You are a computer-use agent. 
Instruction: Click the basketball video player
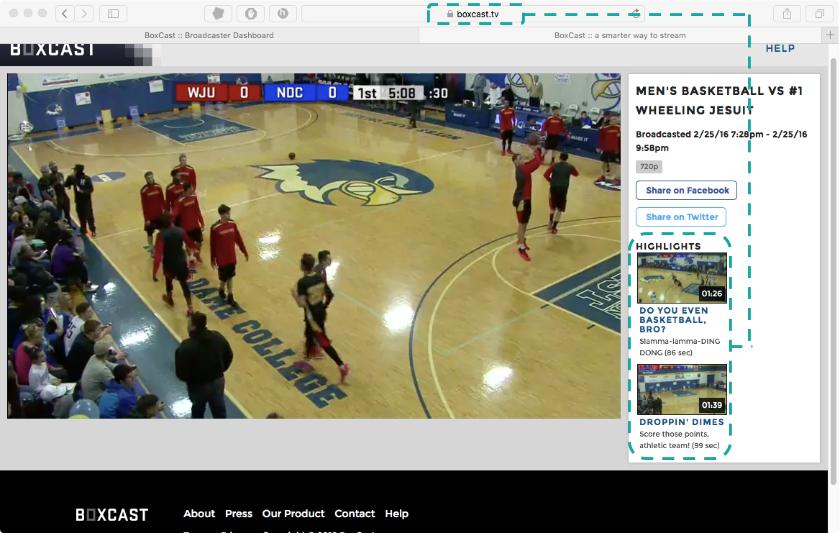[x=314, y=246]
